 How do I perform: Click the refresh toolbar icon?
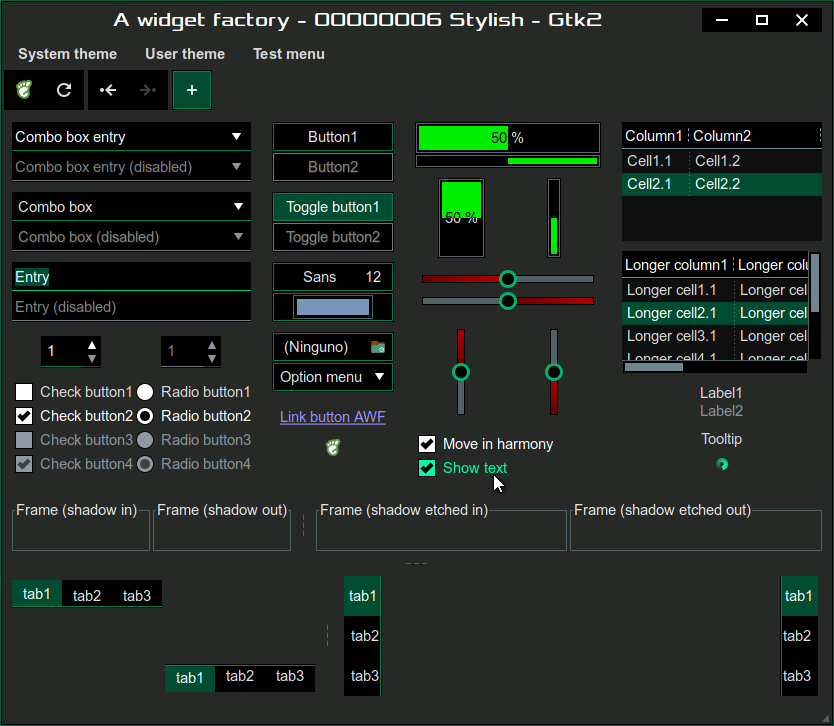64,90
